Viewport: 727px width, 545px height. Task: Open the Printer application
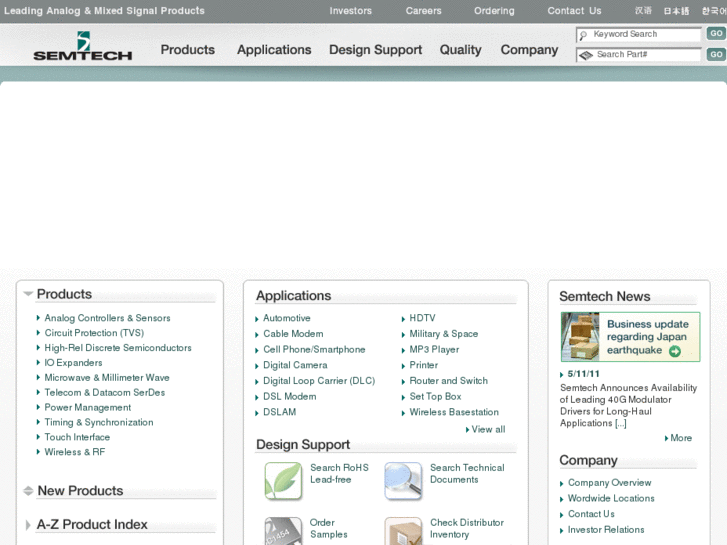(423, 365)
